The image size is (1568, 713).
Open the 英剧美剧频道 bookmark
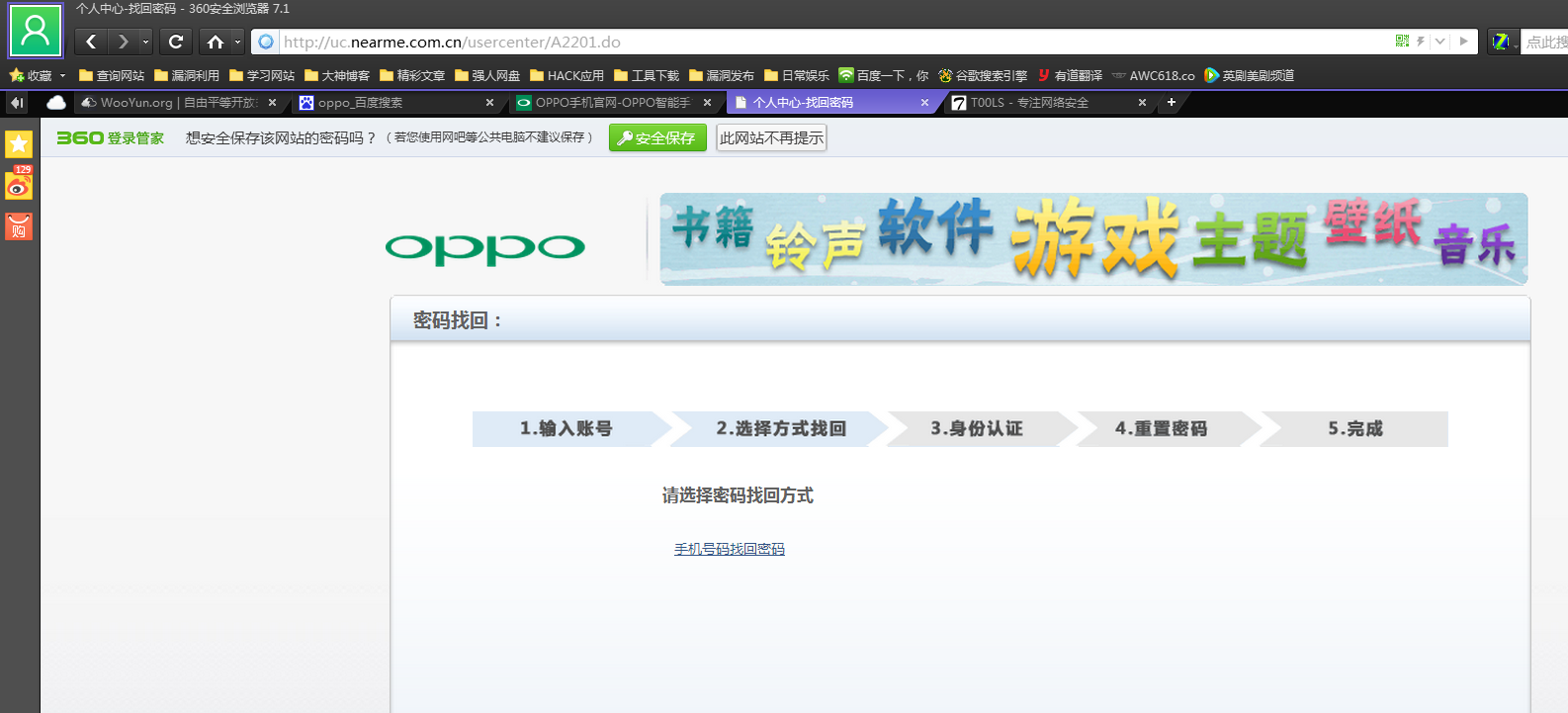[1249, 75]
